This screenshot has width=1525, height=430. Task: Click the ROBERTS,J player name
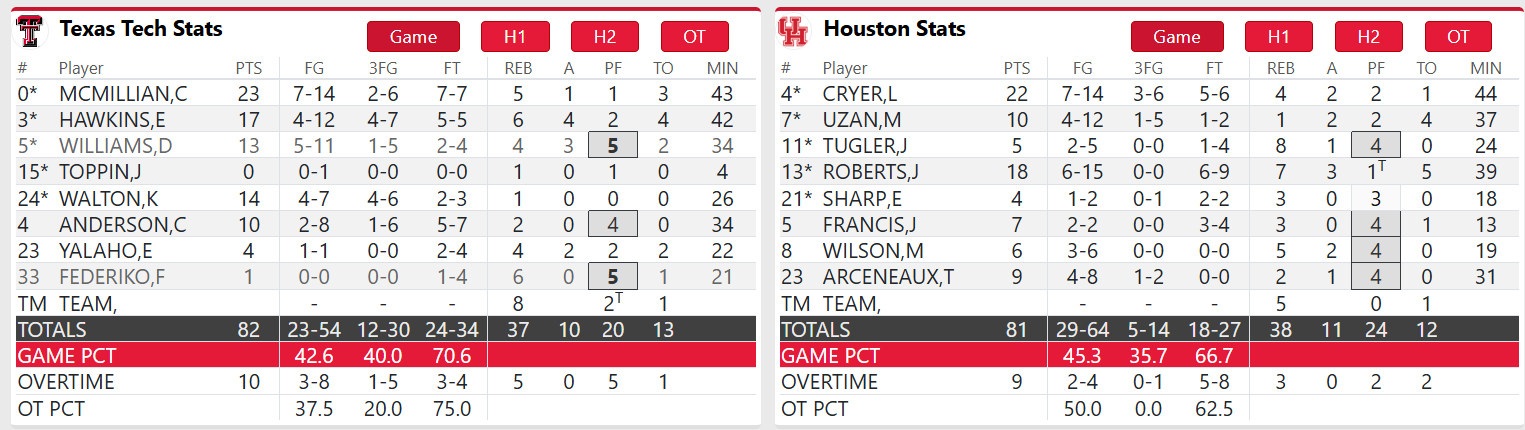point(870,172)
